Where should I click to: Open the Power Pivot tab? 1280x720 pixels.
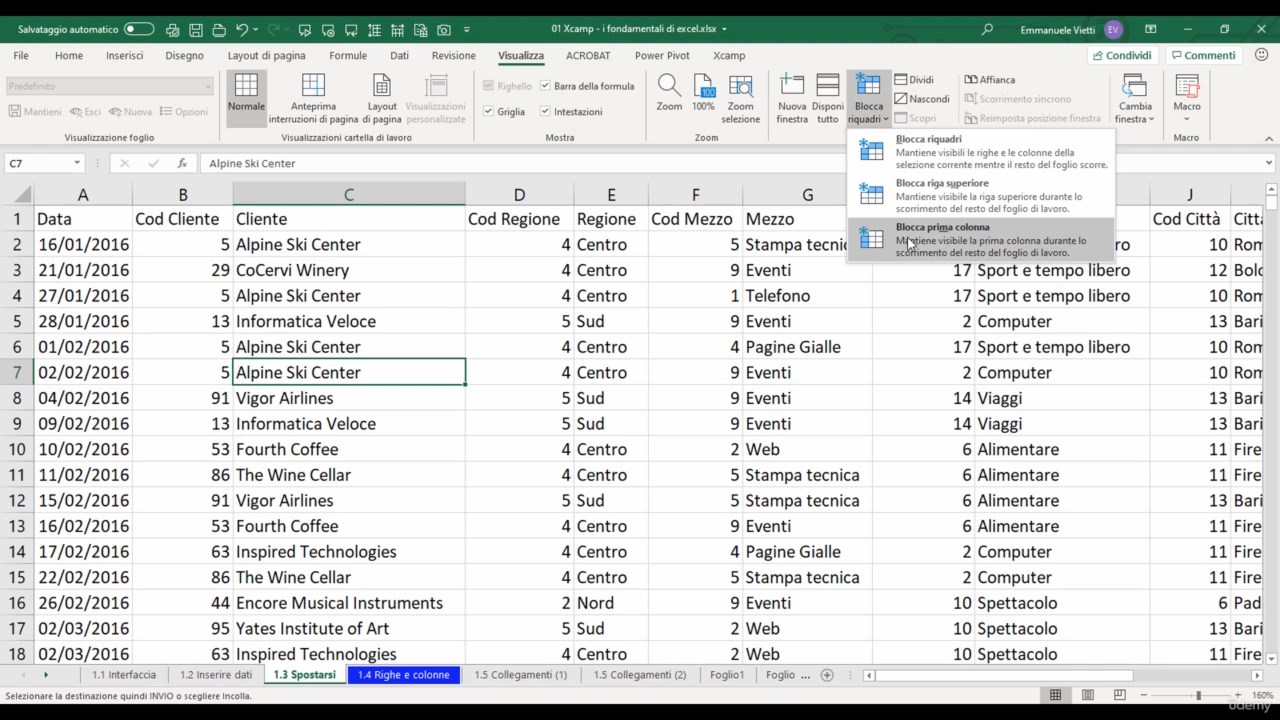[x=662, y=56]
